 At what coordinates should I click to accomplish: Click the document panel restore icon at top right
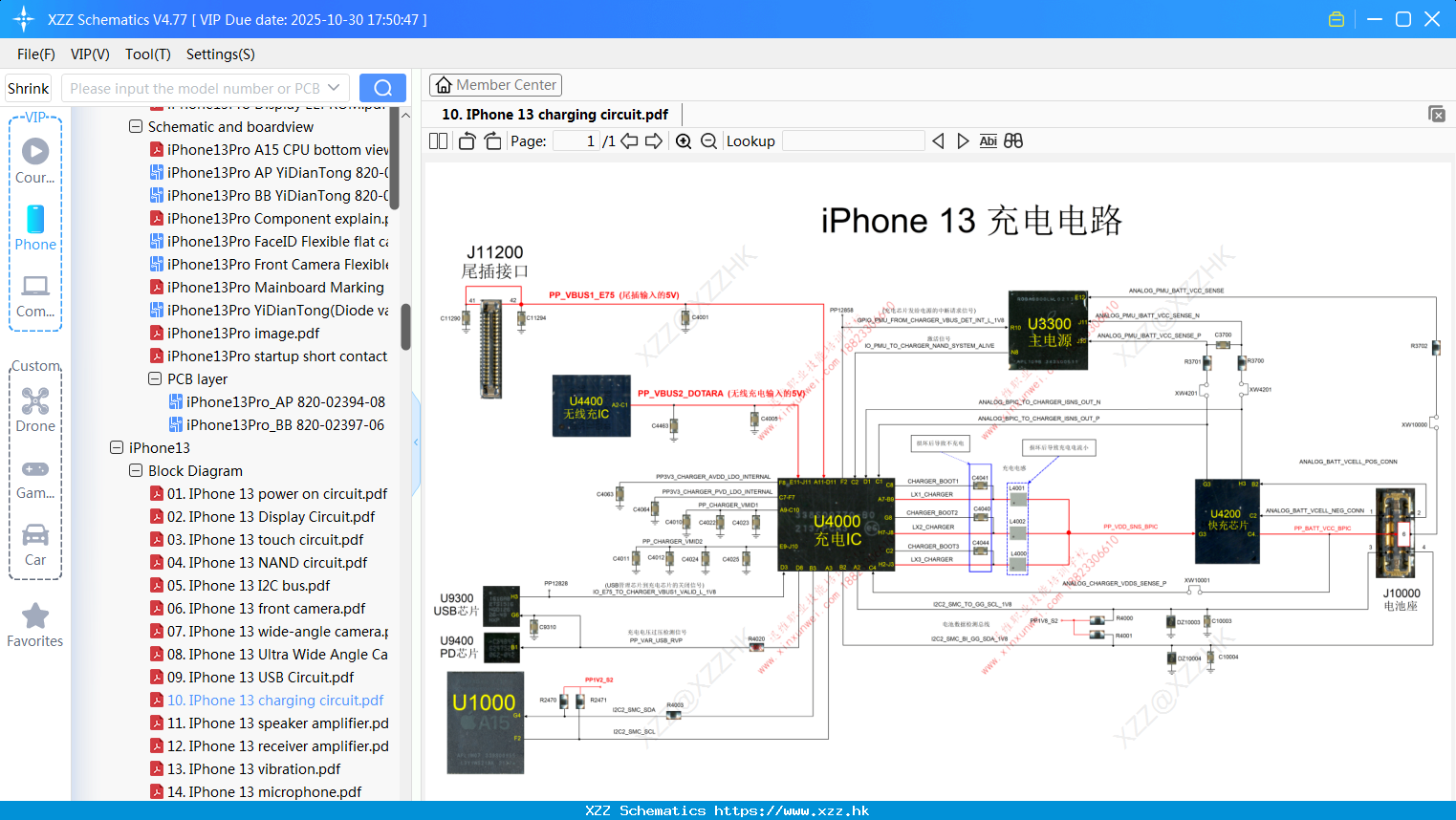(x=1437, y=114)
